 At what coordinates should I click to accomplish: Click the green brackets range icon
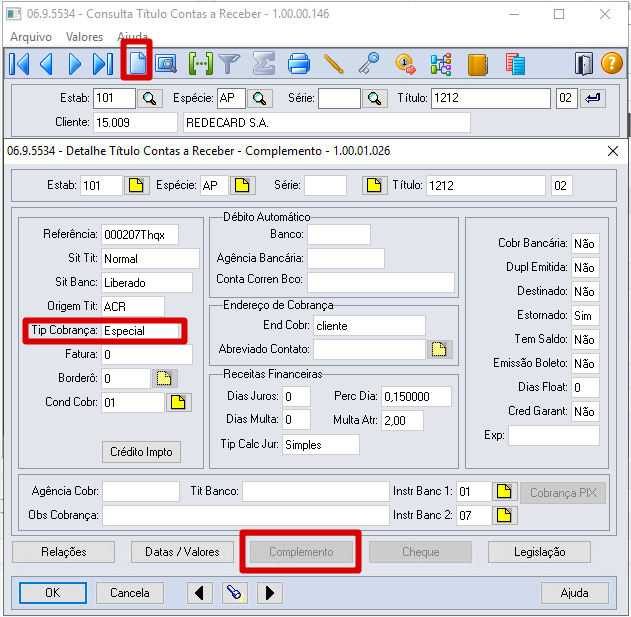pos(200,64)
